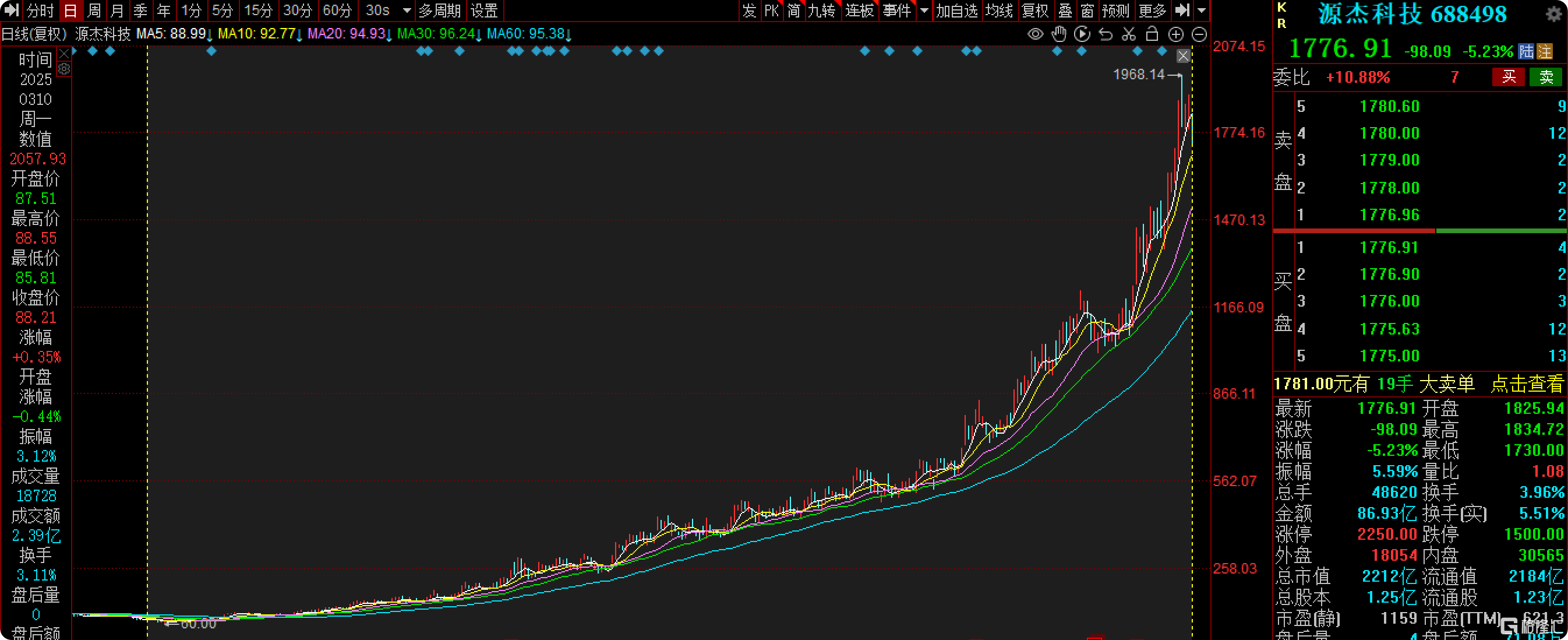The width and height of the screenshot is (1568, 640).
Task: Click the MA5 indicator label
Action: pos(174,34)
